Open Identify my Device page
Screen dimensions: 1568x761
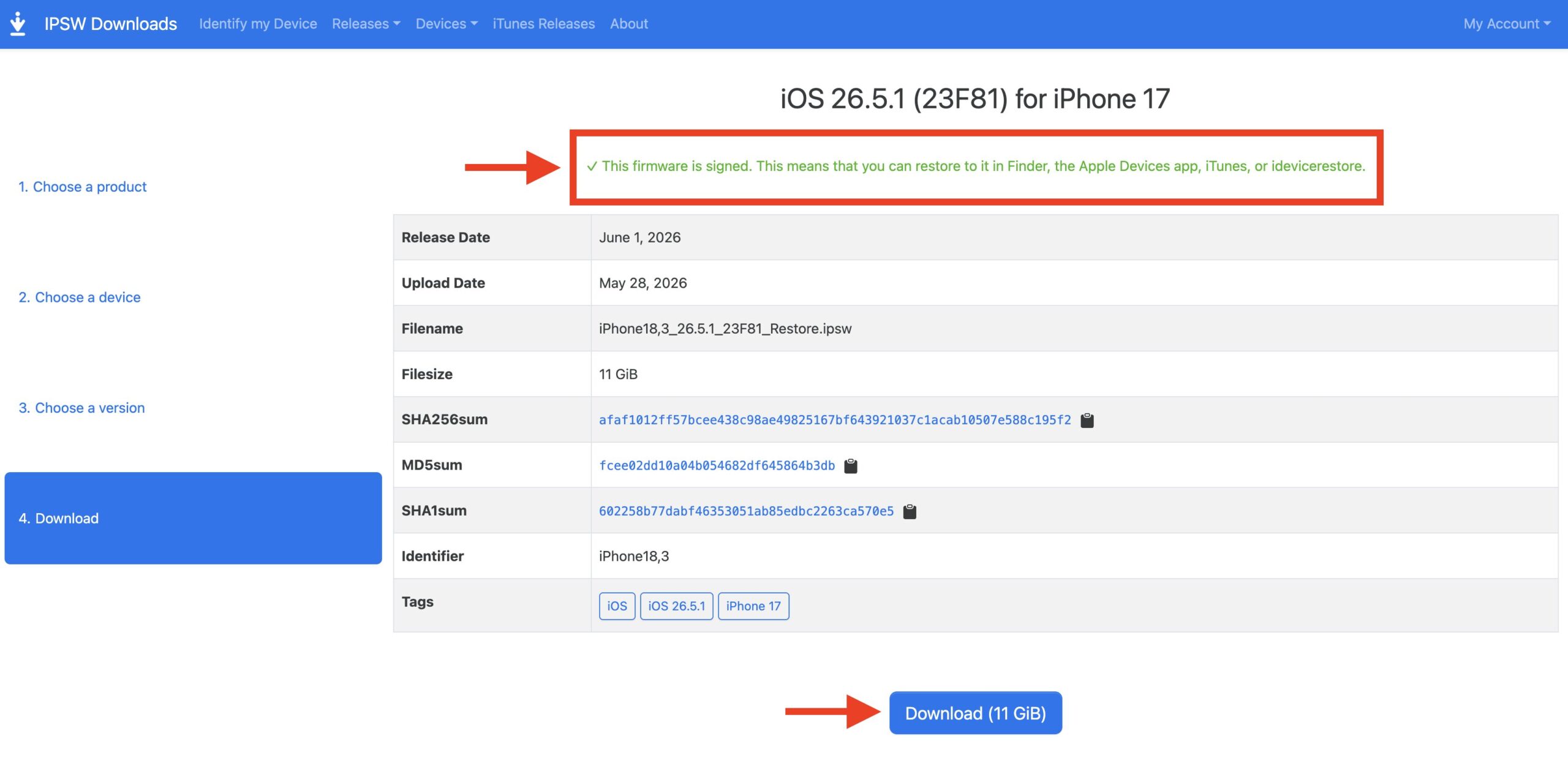pyautogui.click(x=258, y=24)
